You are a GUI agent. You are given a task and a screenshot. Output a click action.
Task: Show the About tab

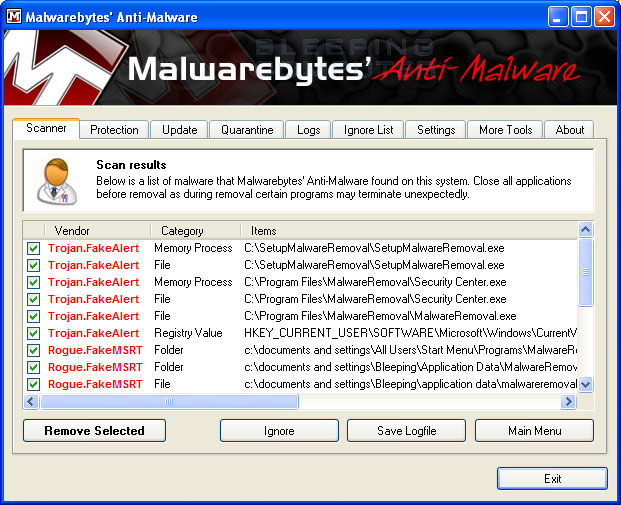(x=570, y=130)
